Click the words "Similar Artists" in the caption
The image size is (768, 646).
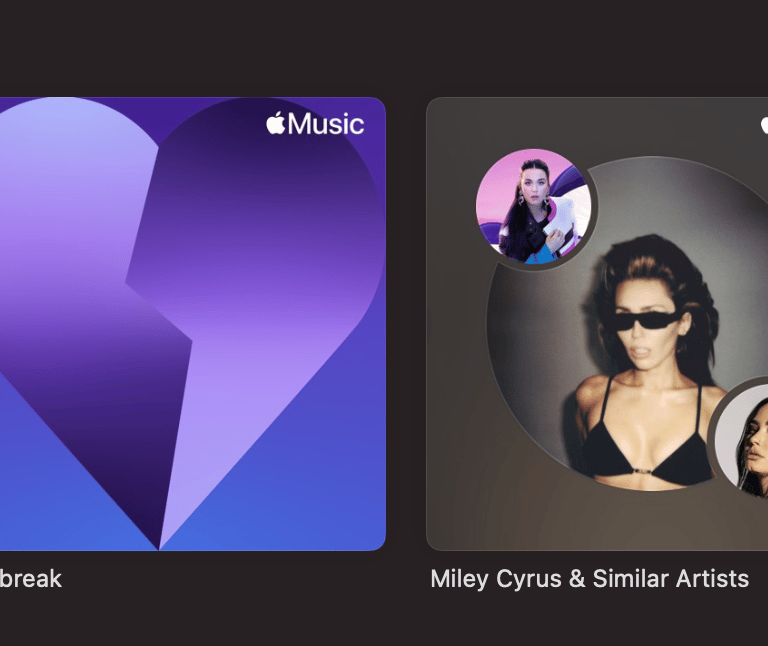pyautogui.click(x=671, y=578)
